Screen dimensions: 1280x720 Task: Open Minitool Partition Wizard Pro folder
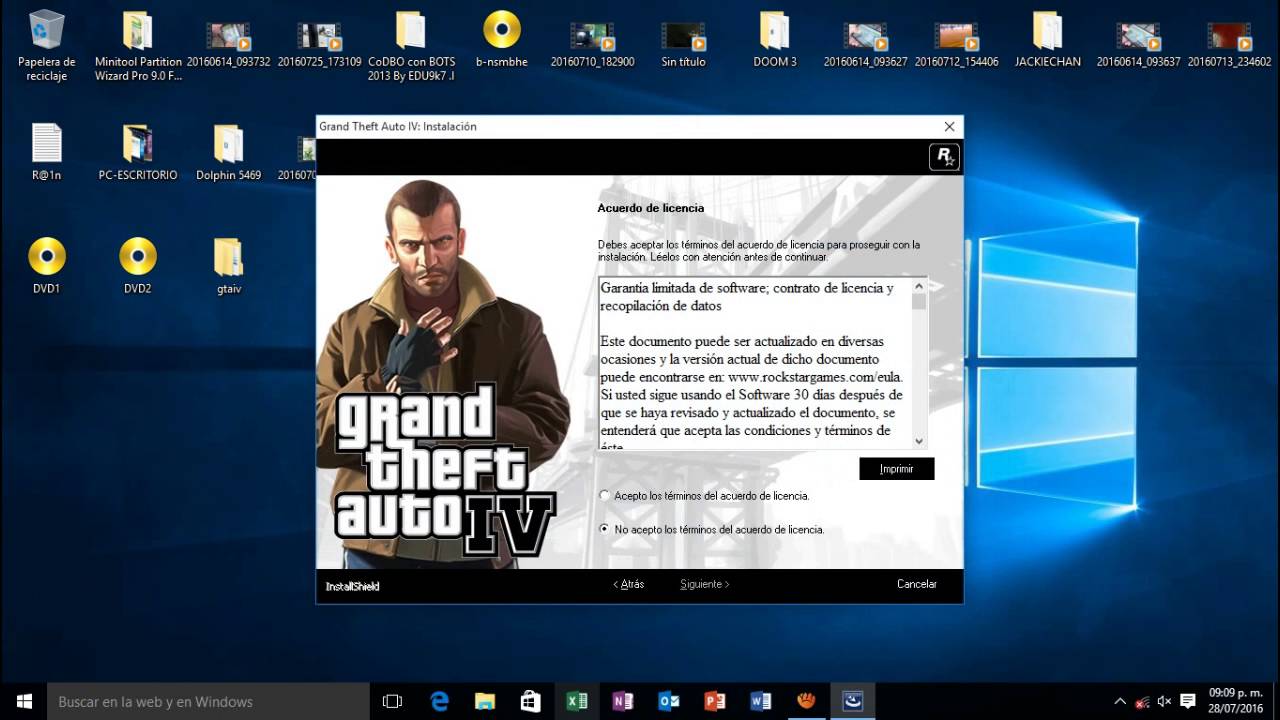tap(138, 45)
